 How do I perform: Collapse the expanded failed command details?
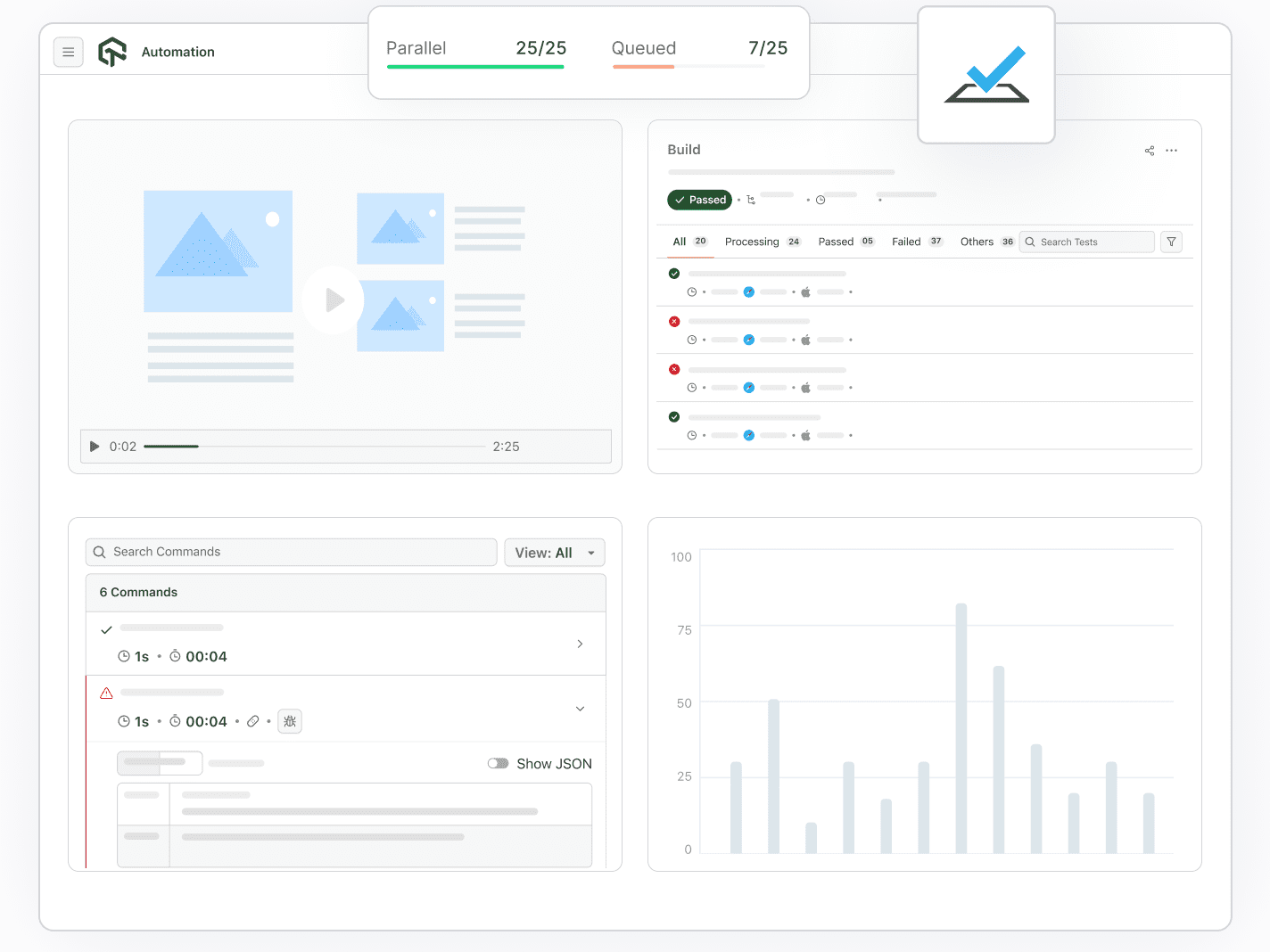pos(580,709)
